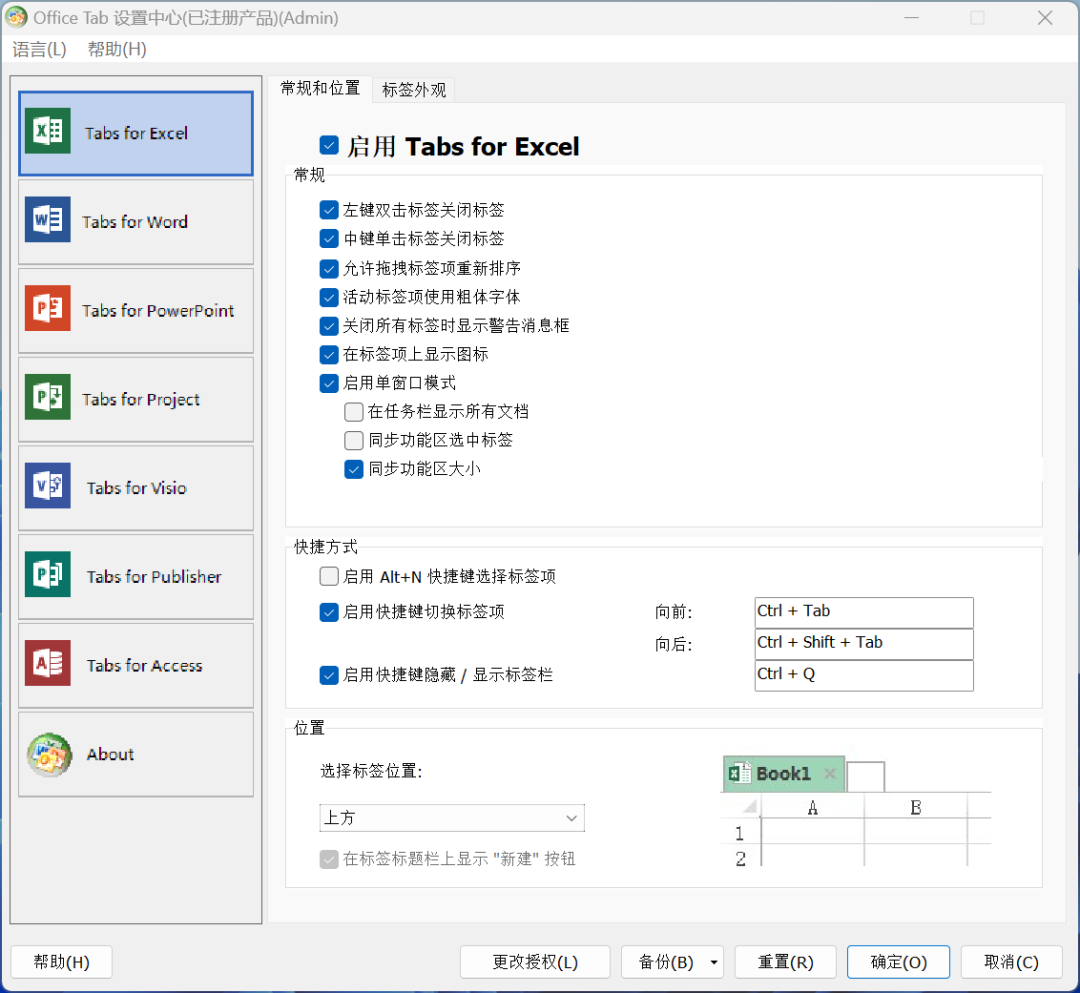
Task: Uncheck 中键单击标签关闭标签
Action: (329, 239)
